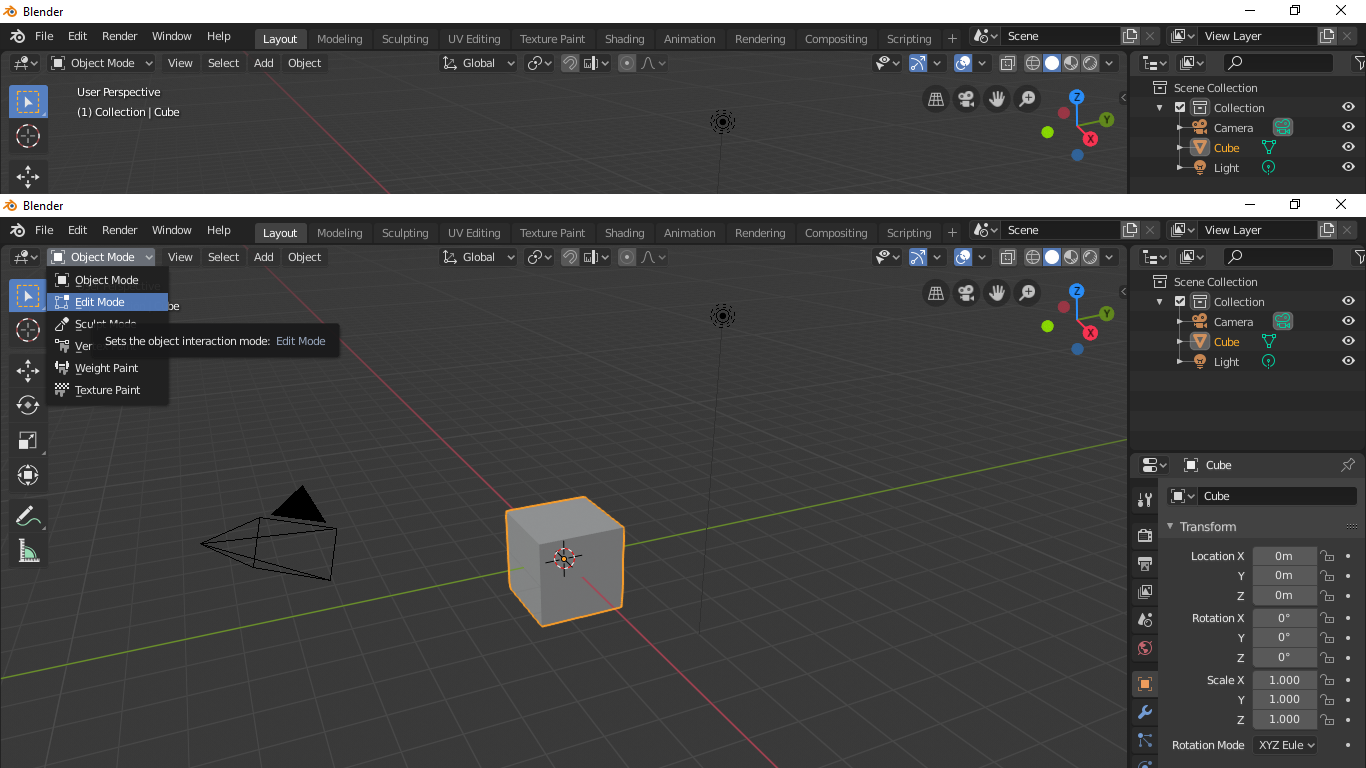1366x768 pixels.
Task: Open the World Properties tab
Action: tap(1143, 648)
